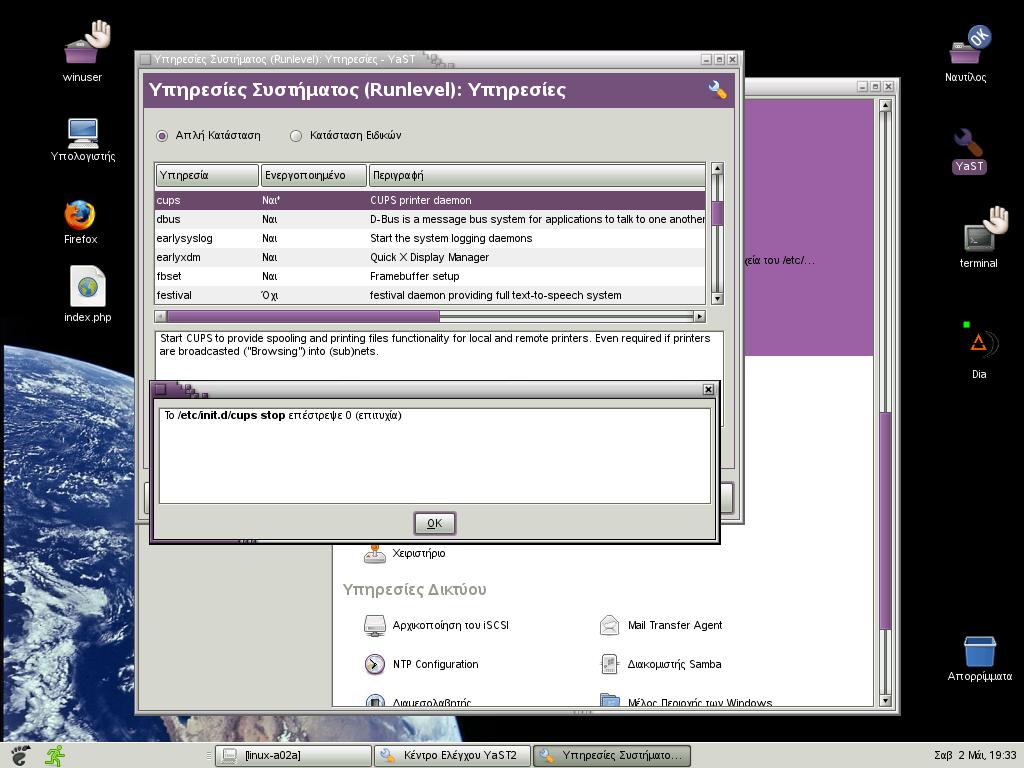Click the wrench icon in the YaST header
This screenshot has height=768, width=1024.
(x=717, y=89)
